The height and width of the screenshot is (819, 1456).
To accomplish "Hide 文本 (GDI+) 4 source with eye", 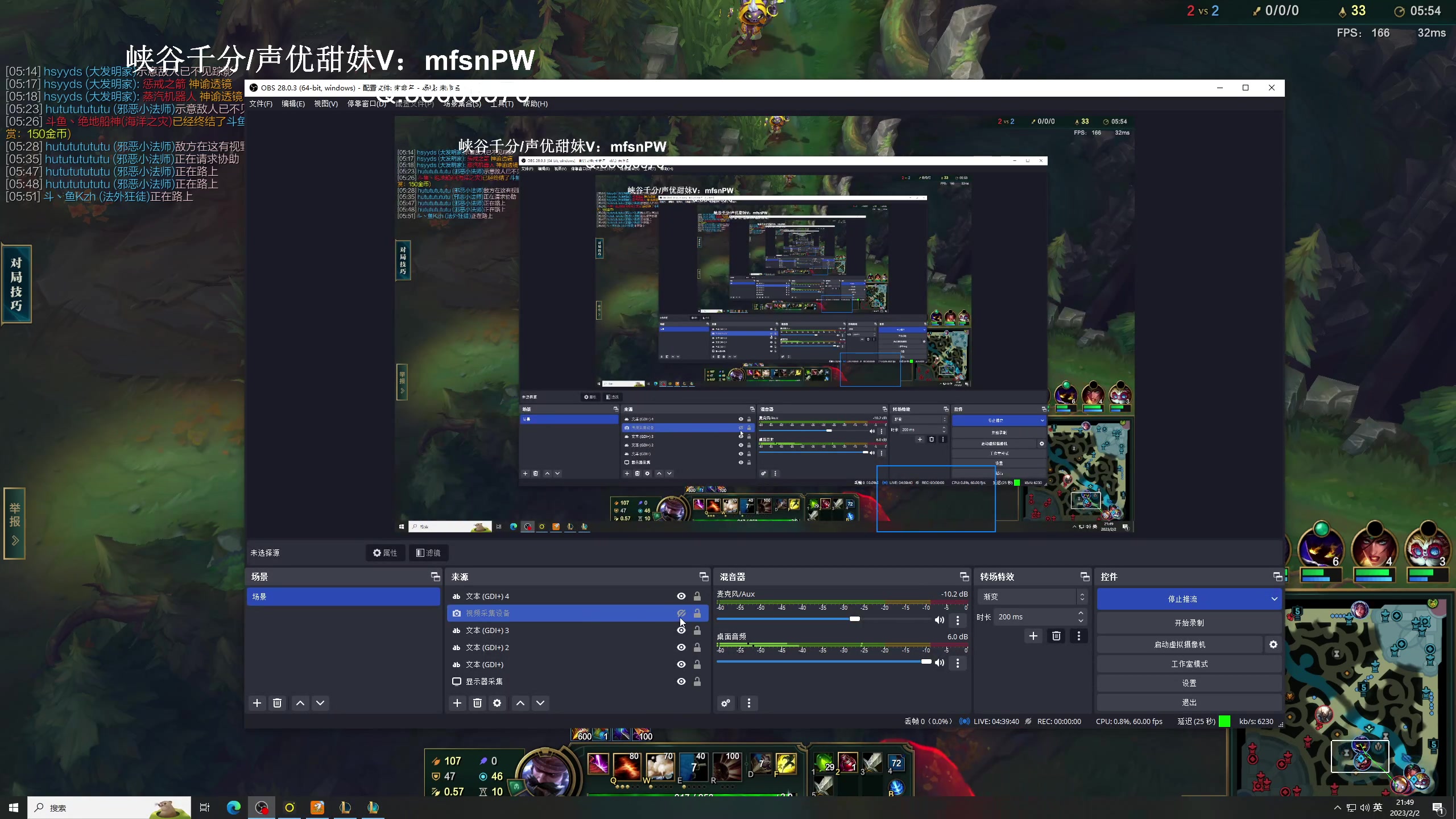I will [681, 596].
